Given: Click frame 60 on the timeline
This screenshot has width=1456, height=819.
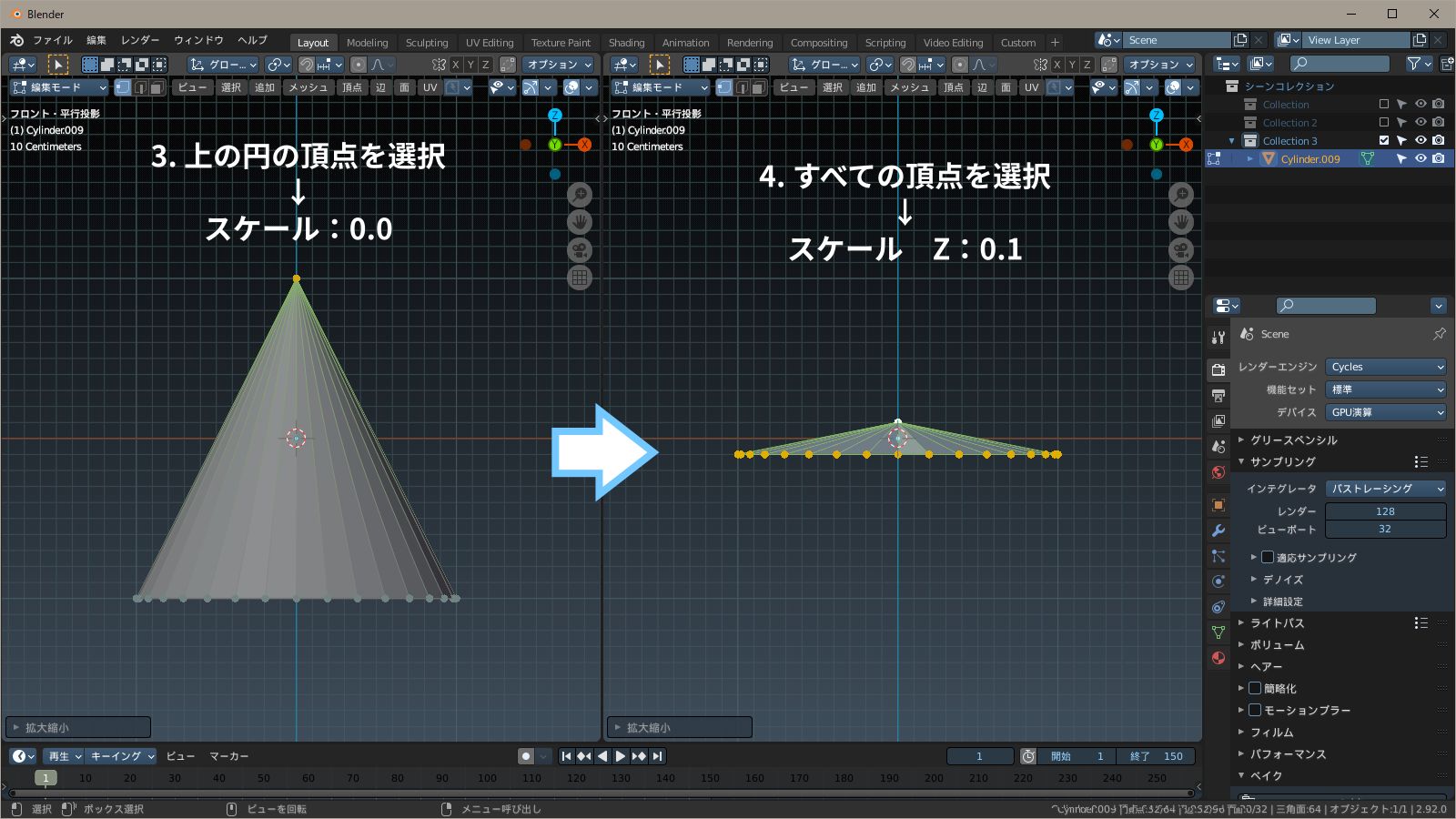Looking at the screenshot, I should click(308, 778).
